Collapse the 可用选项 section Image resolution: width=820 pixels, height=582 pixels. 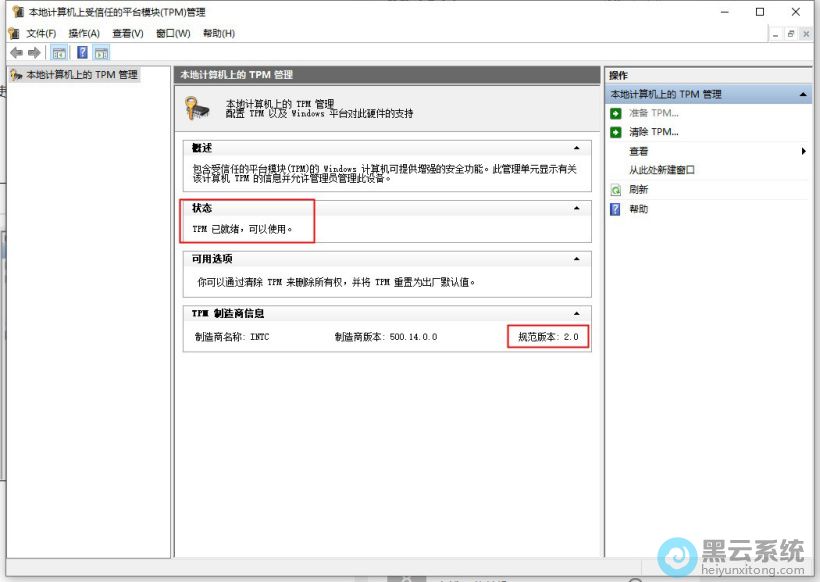tap(576, 259)
